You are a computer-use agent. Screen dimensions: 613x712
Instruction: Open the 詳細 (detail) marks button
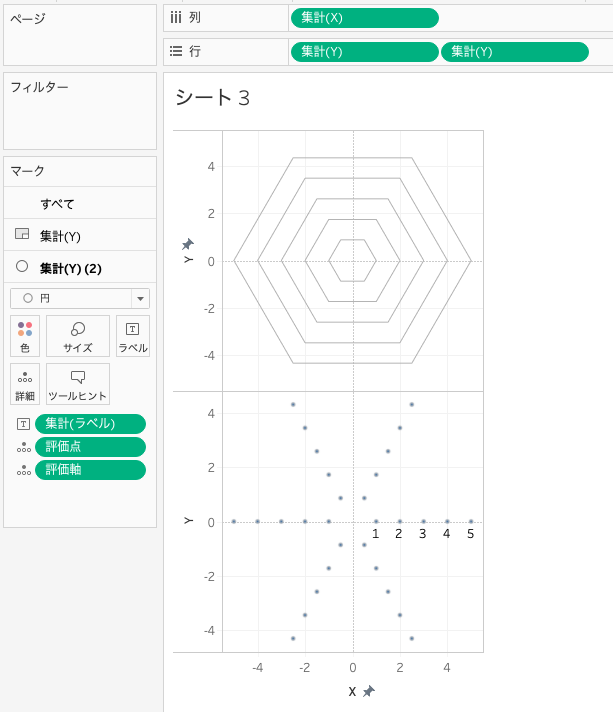[x=25, y=384]
